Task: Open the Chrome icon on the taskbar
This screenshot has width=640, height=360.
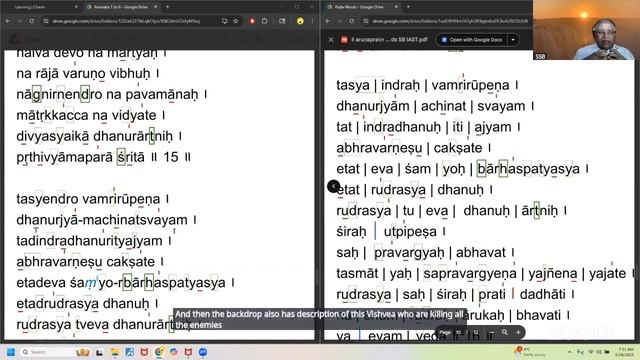Action: (x=159, y=352)
